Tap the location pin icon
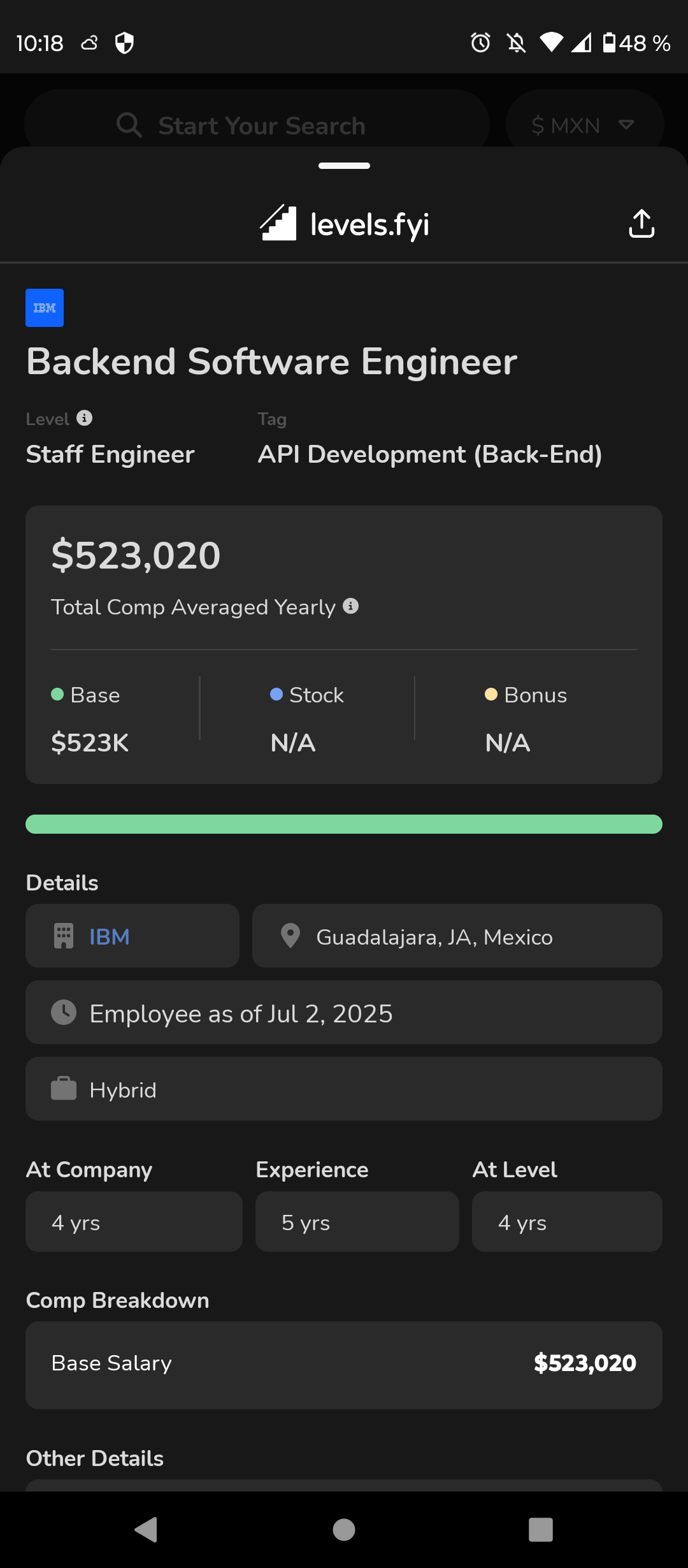This screenshot has width=688, height=1568. pyautogui.click(x=290, y=936)
